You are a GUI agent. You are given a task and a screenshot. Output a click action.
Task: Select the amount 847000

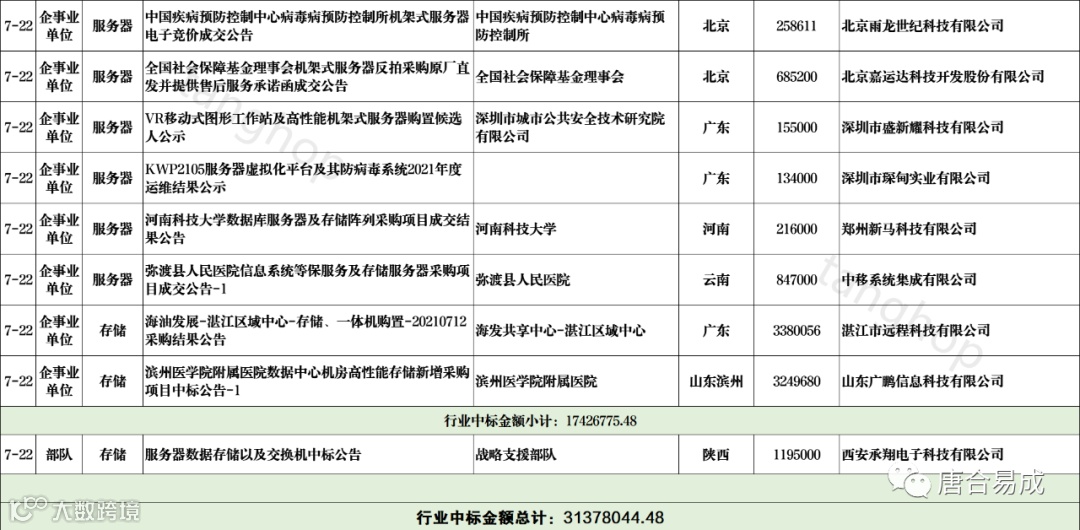coord(796,280)
